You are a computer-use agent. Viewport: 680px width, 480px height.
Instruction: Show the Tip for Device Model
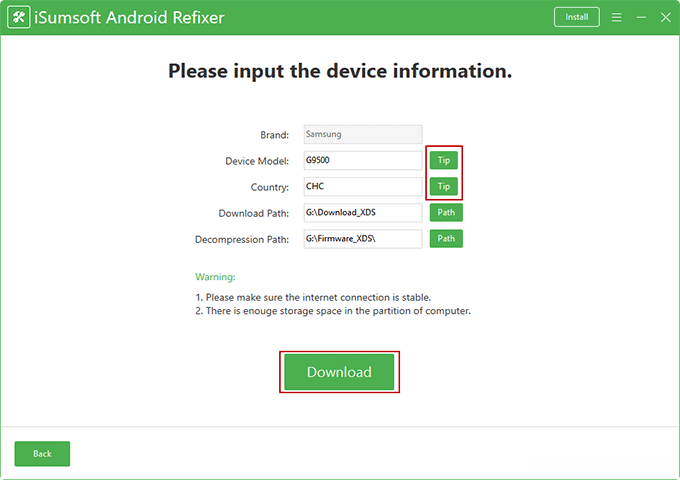click(444, 160)
